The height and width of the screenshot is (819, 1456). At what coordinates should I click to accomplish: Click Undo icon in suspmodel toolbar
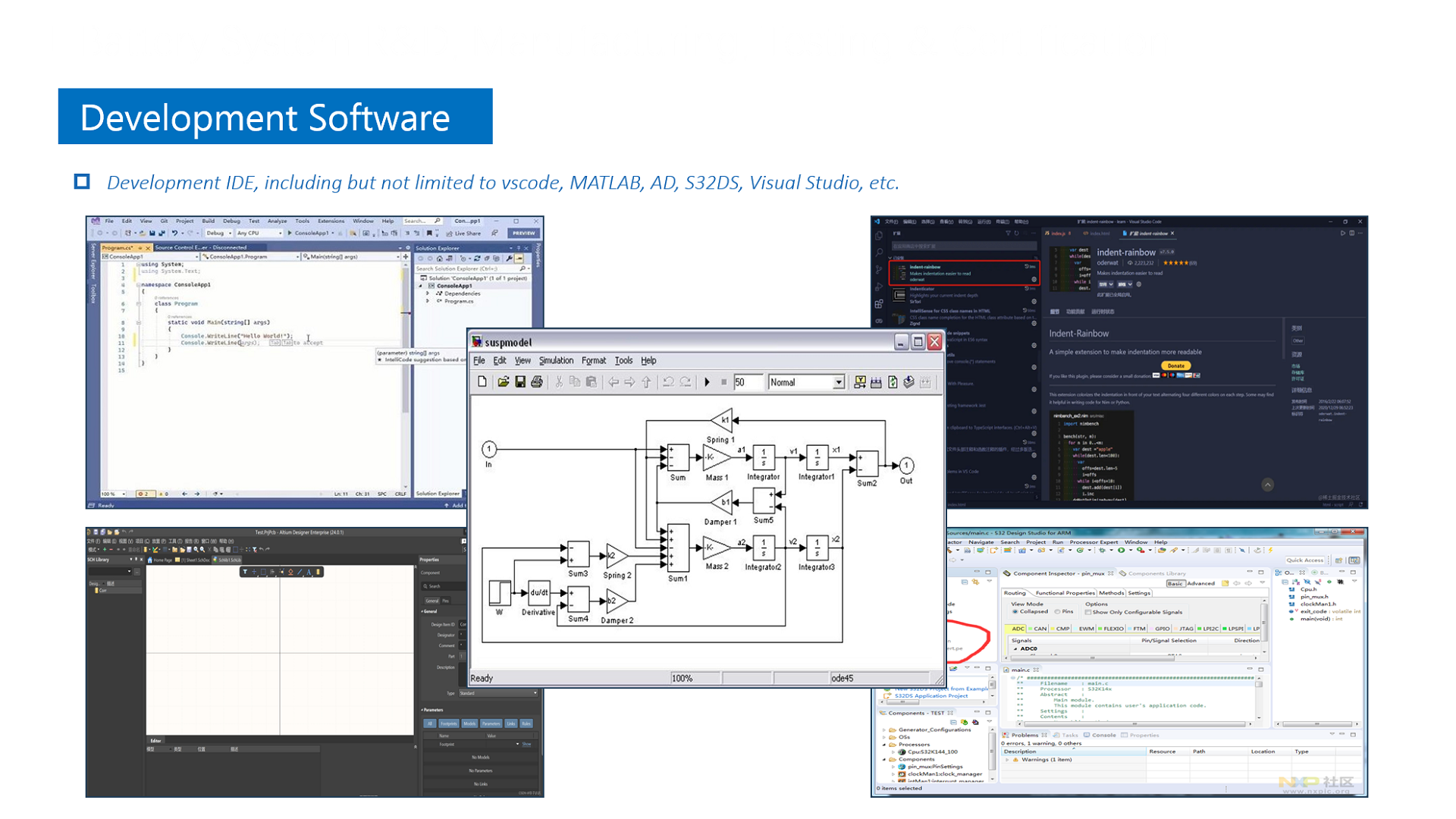pyautogui.click(x=668, y=382)
